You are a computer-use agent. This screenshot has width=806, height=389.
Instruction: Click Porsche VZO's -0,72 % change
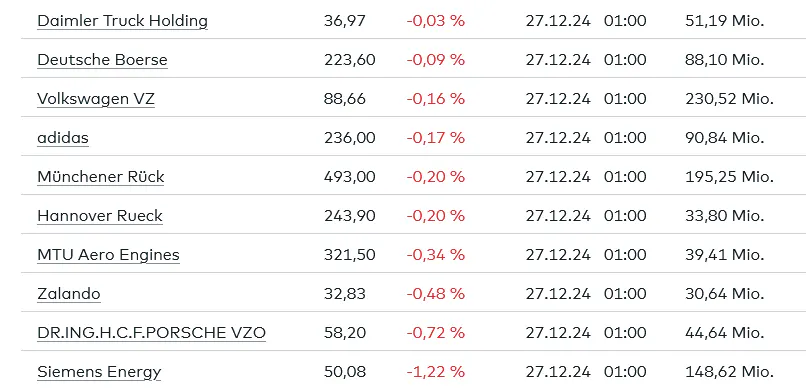click(435, 333)
